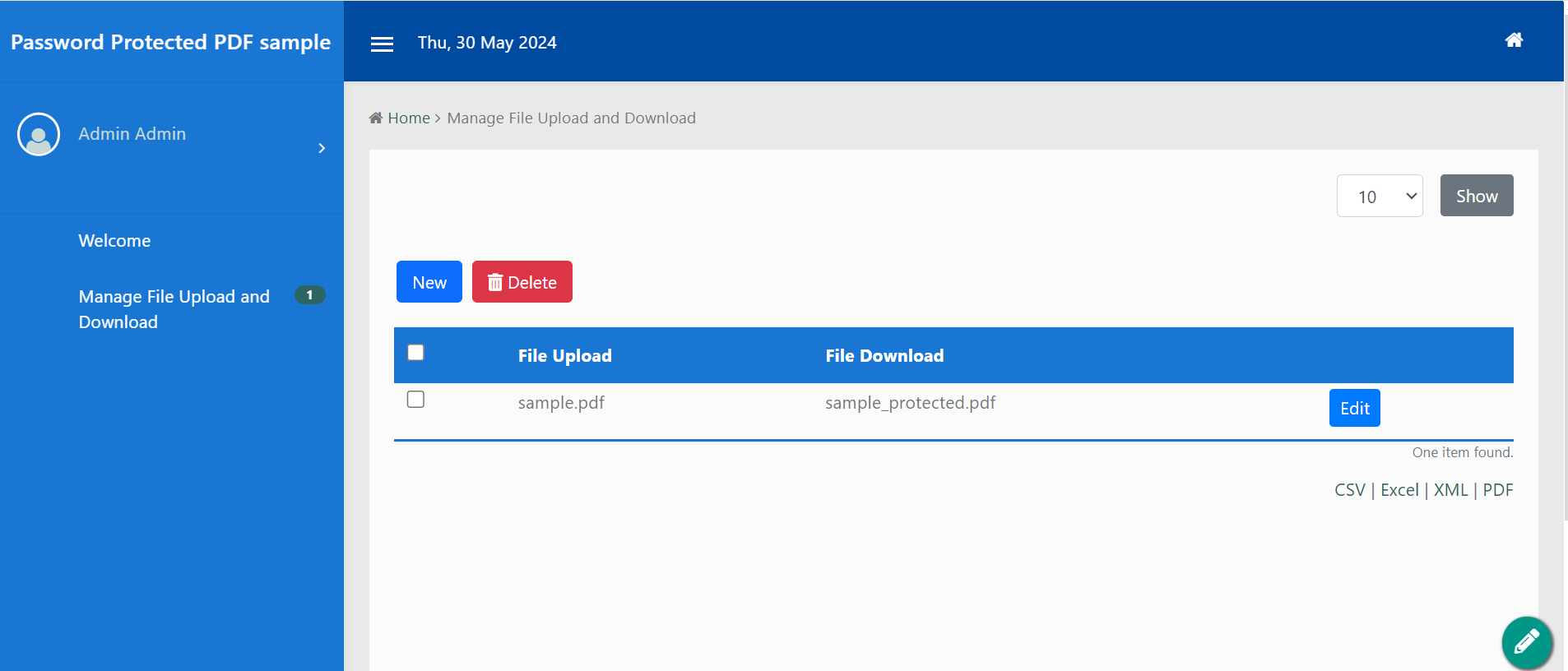
Task: Open the Welcome sidebar menu item
Action: click(114, 241)
